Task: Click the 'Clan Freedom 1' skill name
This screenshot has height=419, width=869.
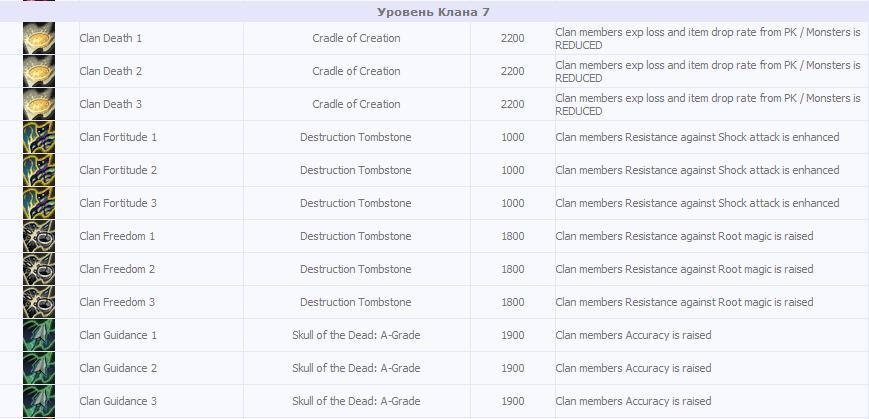Action: click(x=117, y=236)
